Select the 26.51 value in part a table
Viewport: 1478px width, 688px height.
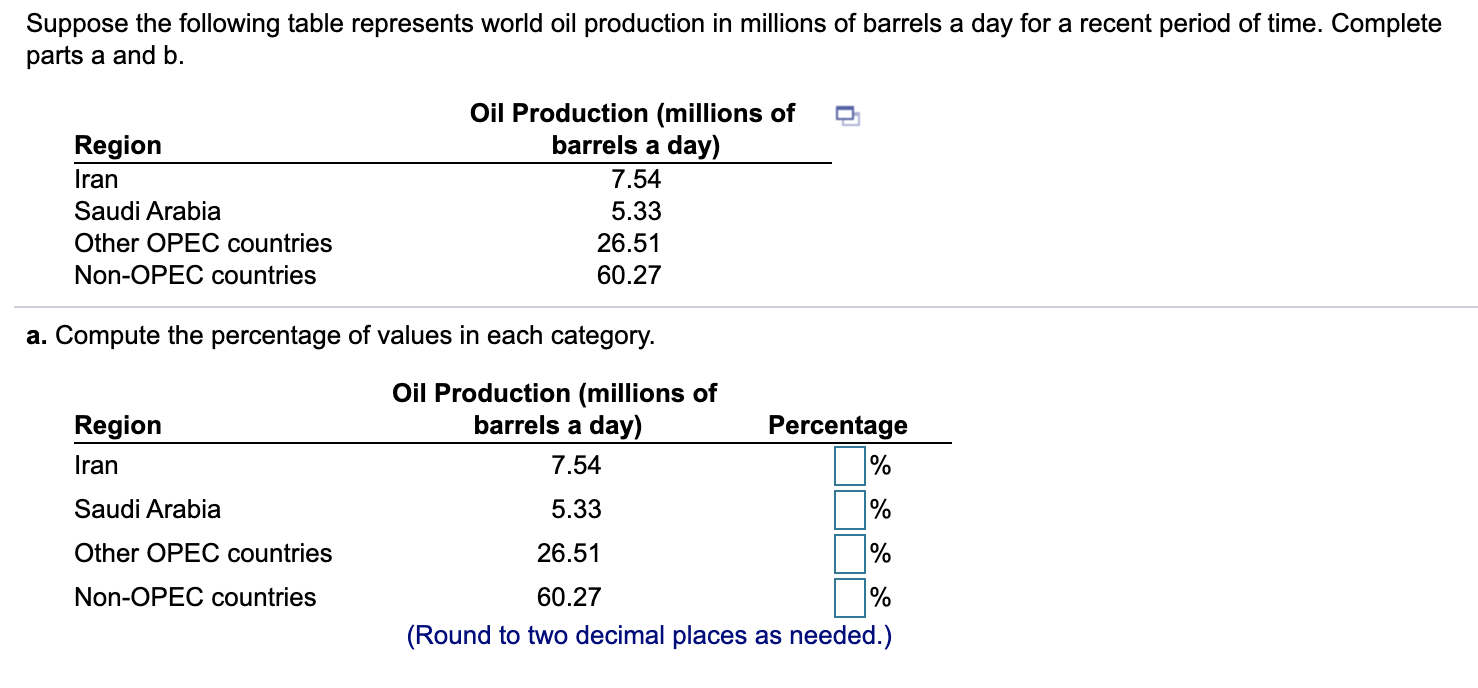(569, 553)
